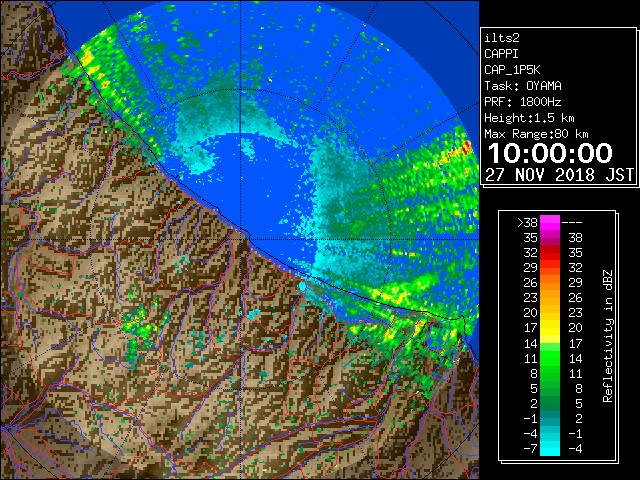Pick the bright green 11 to 14 band
Viewport: 640px width, 480px height.
coord(550,358)
